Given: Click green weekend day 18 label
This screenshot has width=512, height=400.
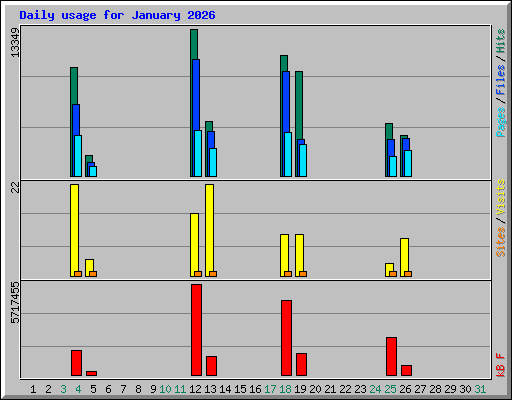Looking at the screenshot, I should coord(285,389).
